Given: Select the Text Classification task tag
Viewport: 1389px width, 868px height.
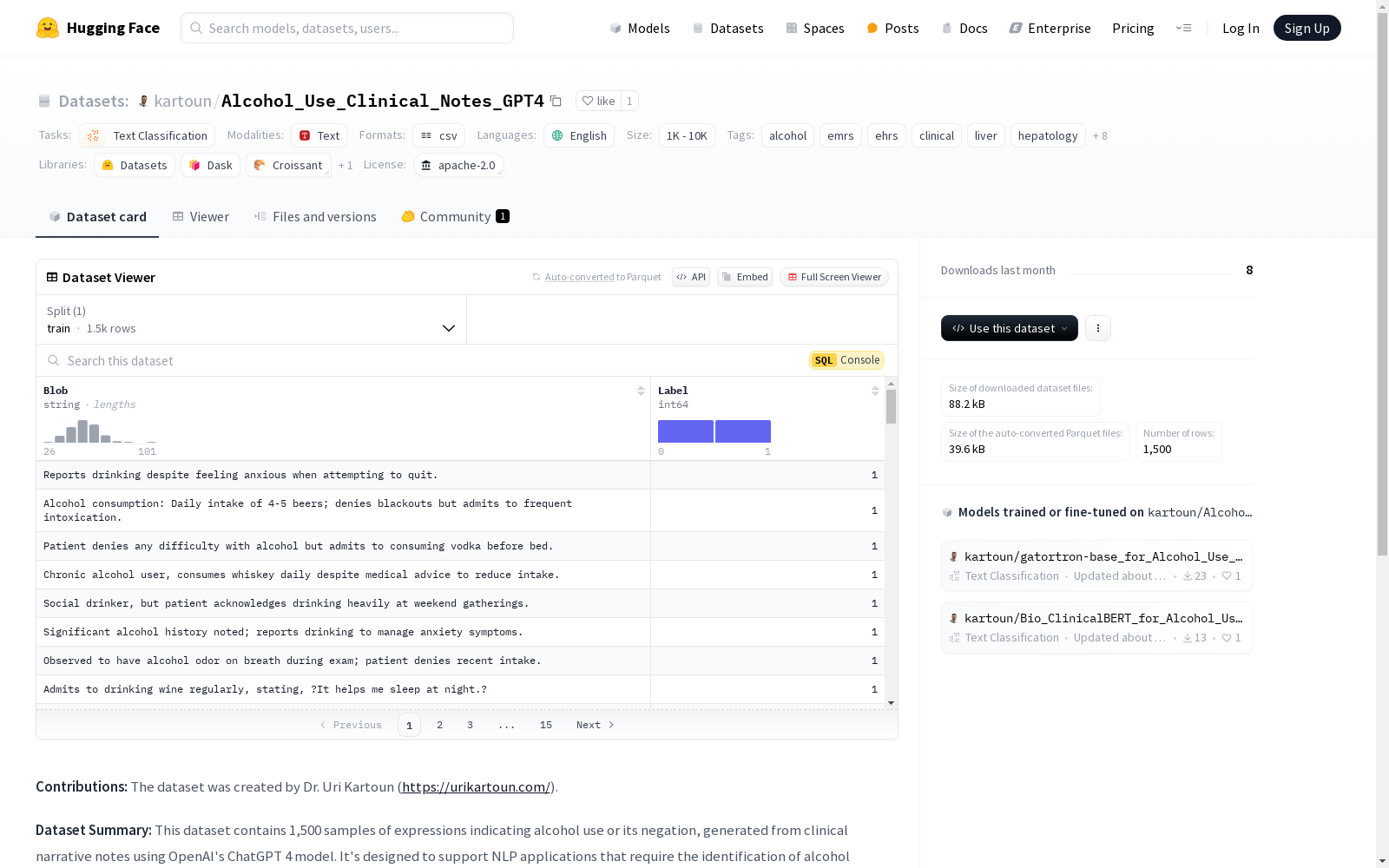Looking at the screenshot, I should 147,135.
